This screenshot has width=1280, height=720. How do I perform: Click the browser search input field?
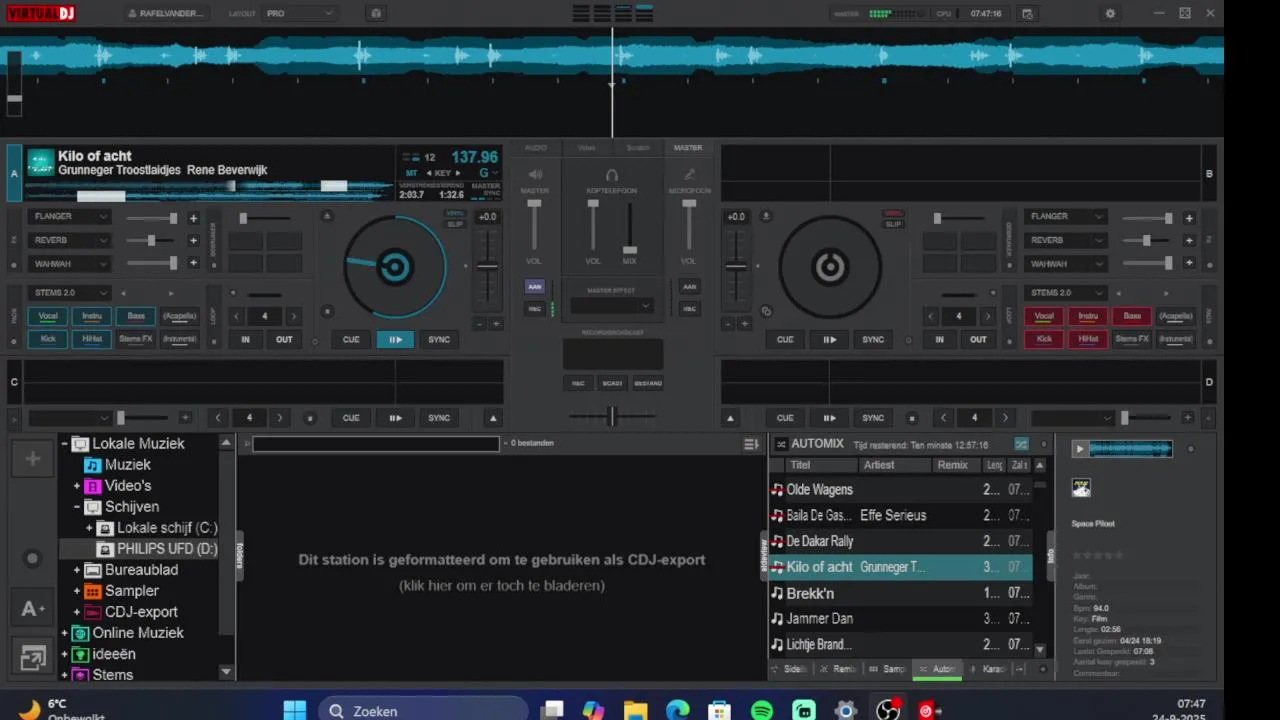[376, 444]
